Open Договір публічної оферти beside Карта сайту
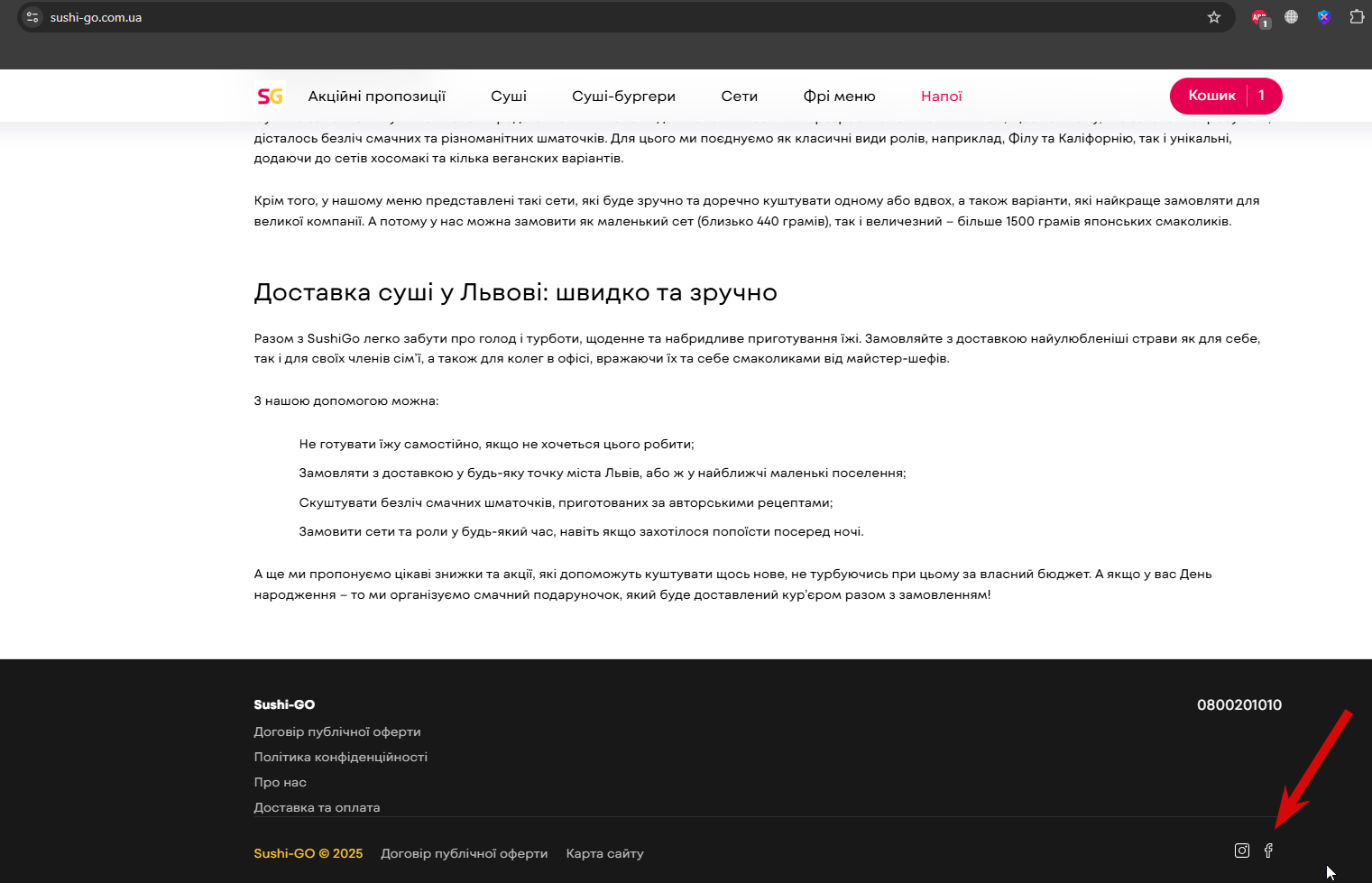 click(465, 853)
